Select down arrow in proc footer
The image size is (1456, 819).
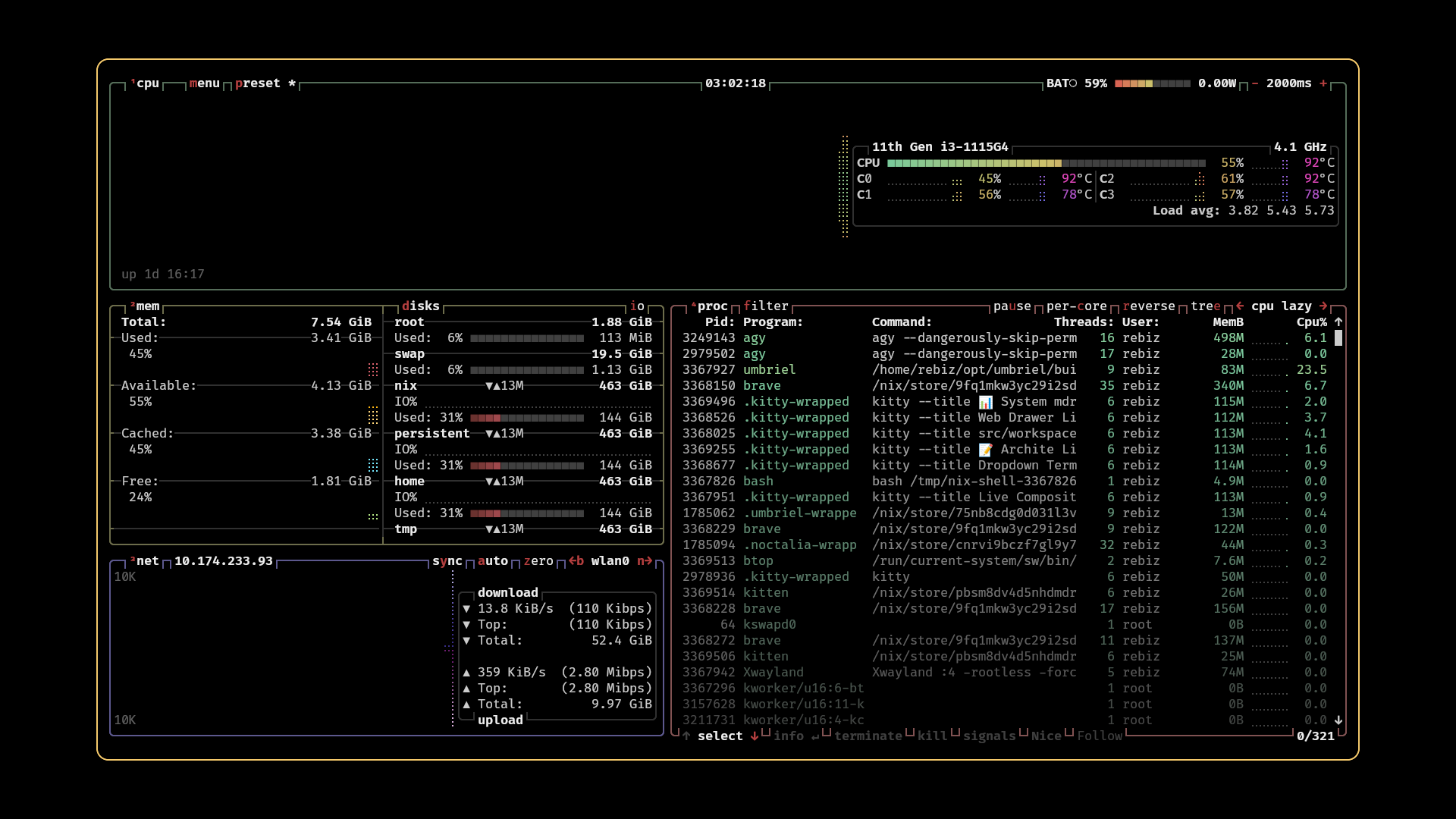[x=755, y=736]
